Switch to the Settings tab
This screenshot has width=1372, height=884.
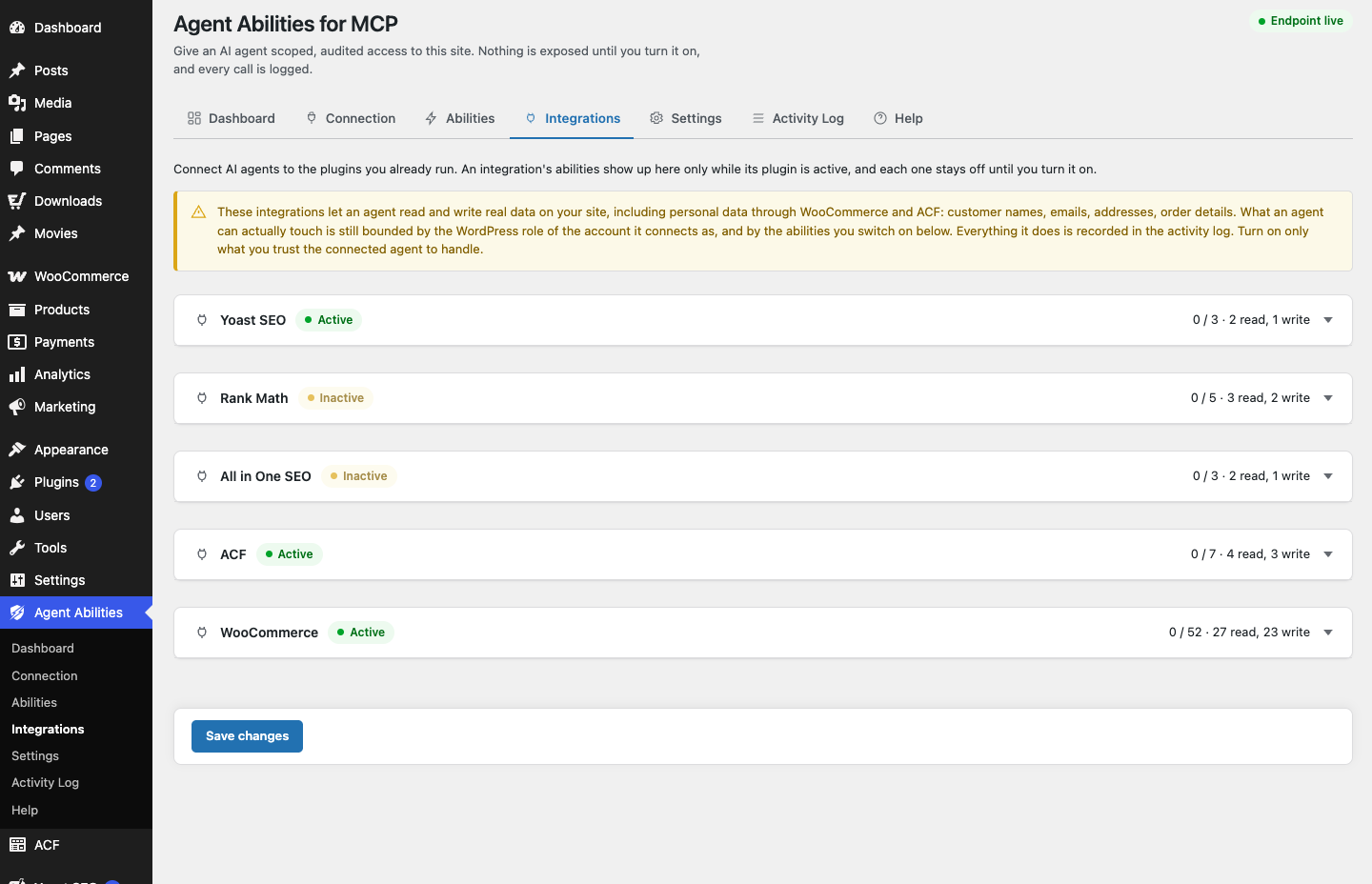[686, 118]
